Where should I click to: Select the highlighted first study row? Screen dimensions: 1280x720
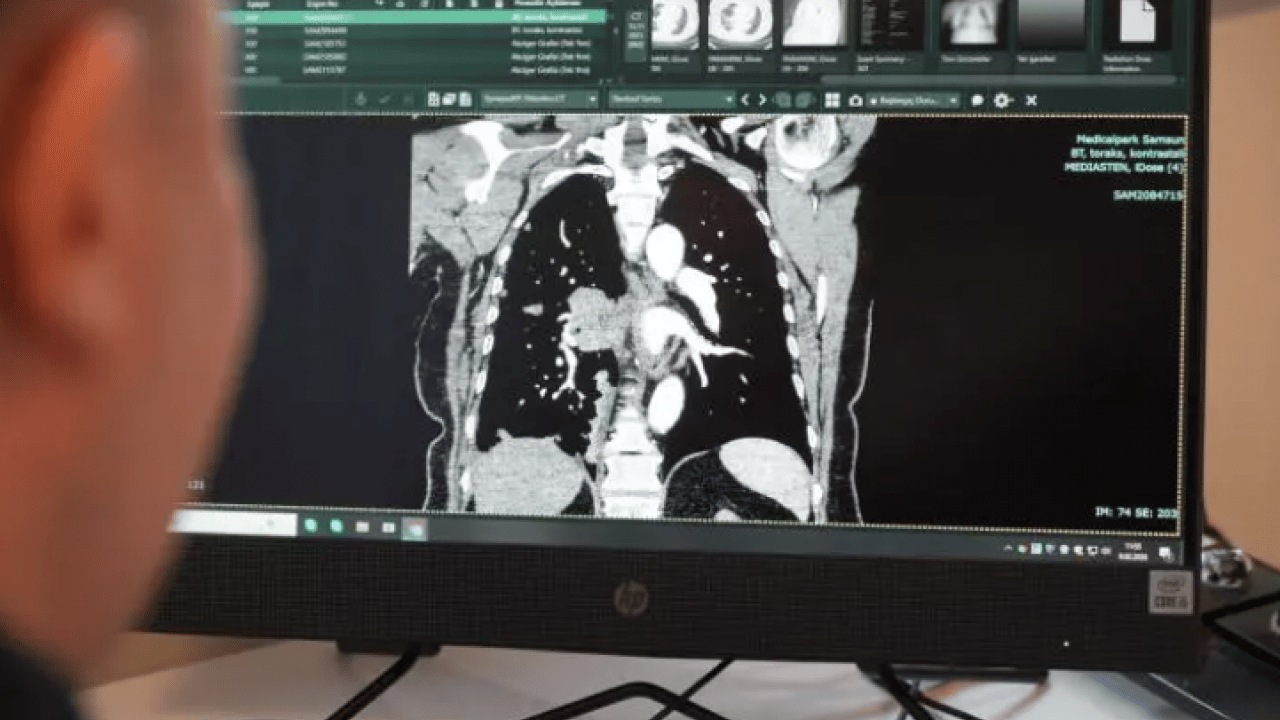[420, 17]
